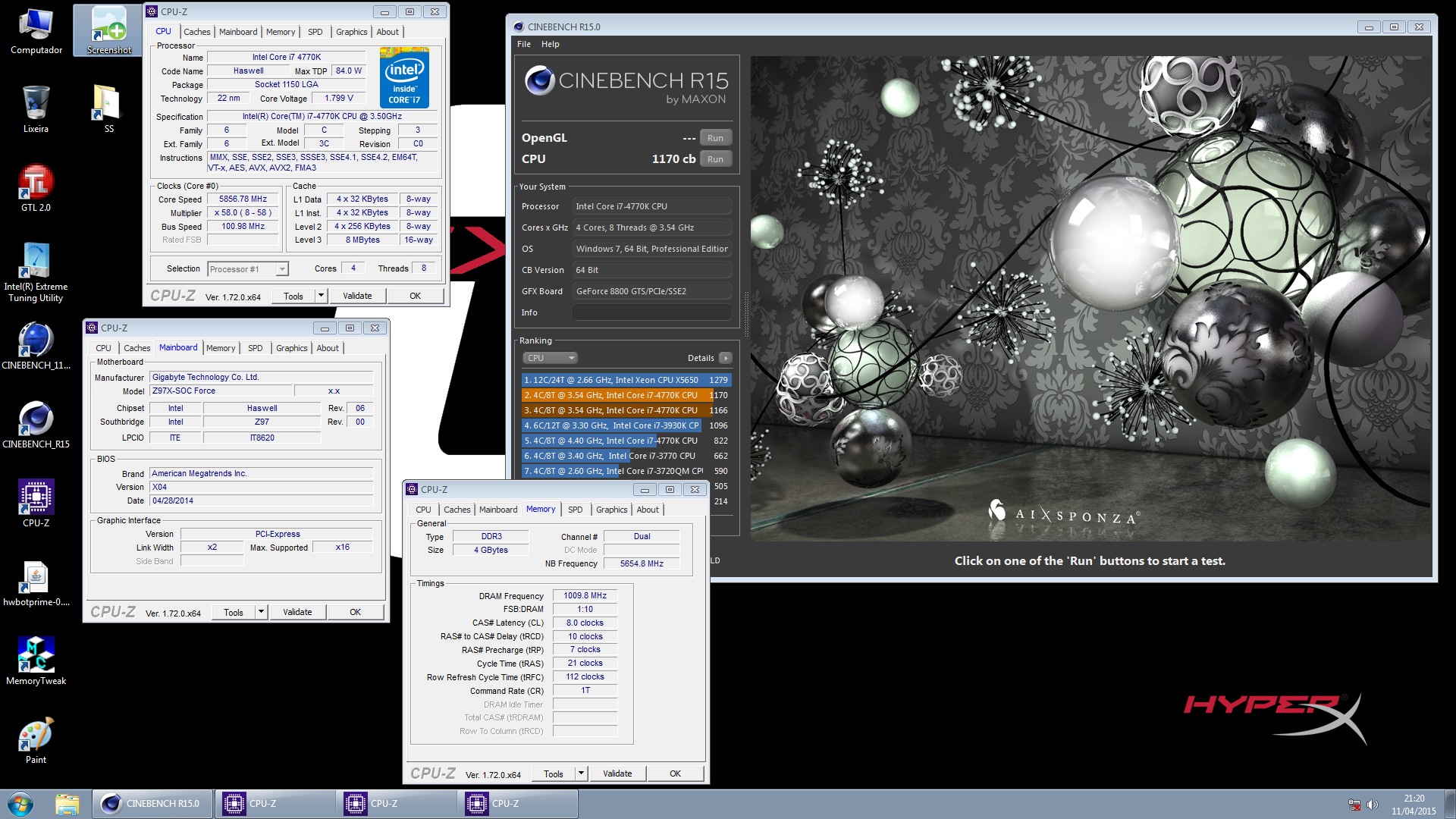Open the Help menu in Cinebench
This screenshot has height=819, width=1456.
551,44
